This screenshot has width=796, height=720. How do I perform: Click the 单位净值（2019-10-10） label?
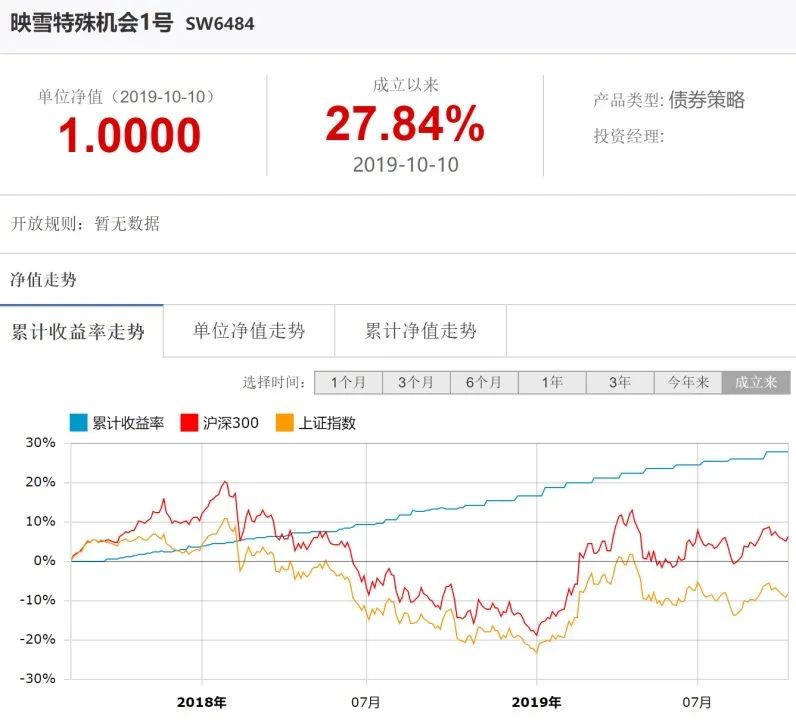click(126, 96)
